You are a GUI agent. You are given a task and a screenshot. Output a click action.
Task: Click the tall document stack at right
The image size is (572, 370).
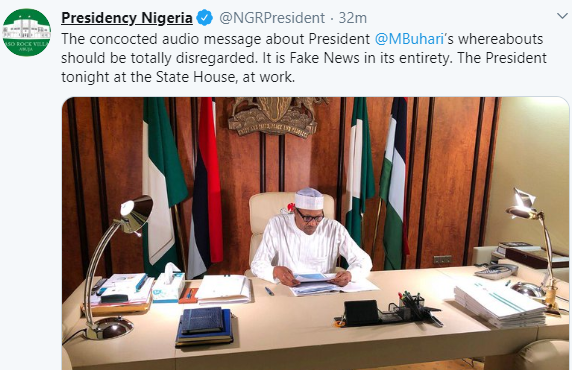click(500, 303)
